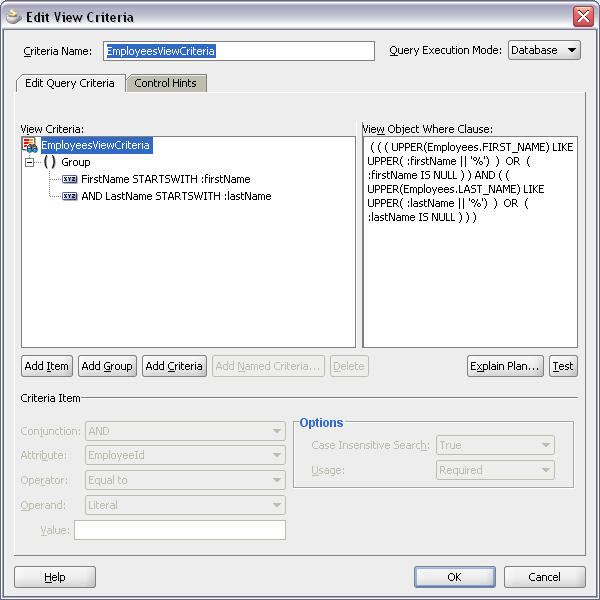This screenshot has height=600, width=600.
Task: Click the Criteria Item section label
Action: tap(50, 398)
